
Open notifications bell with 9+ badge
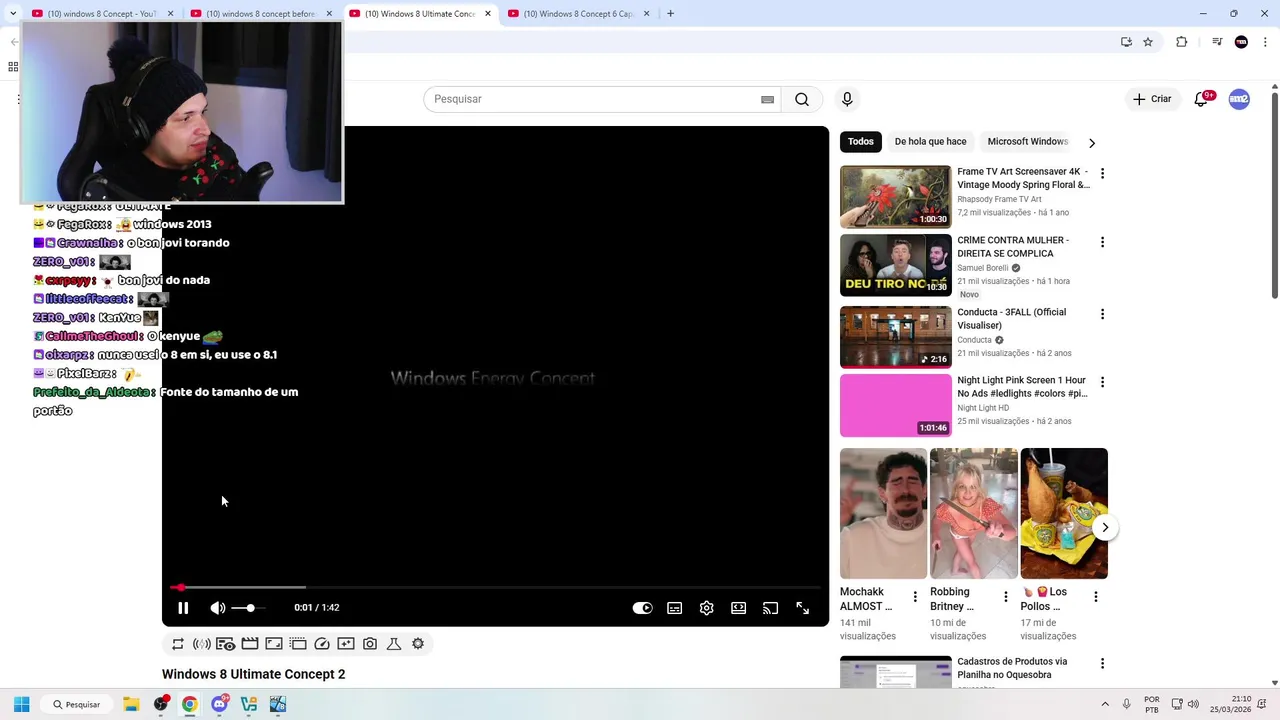click(x=1202, y=99)
